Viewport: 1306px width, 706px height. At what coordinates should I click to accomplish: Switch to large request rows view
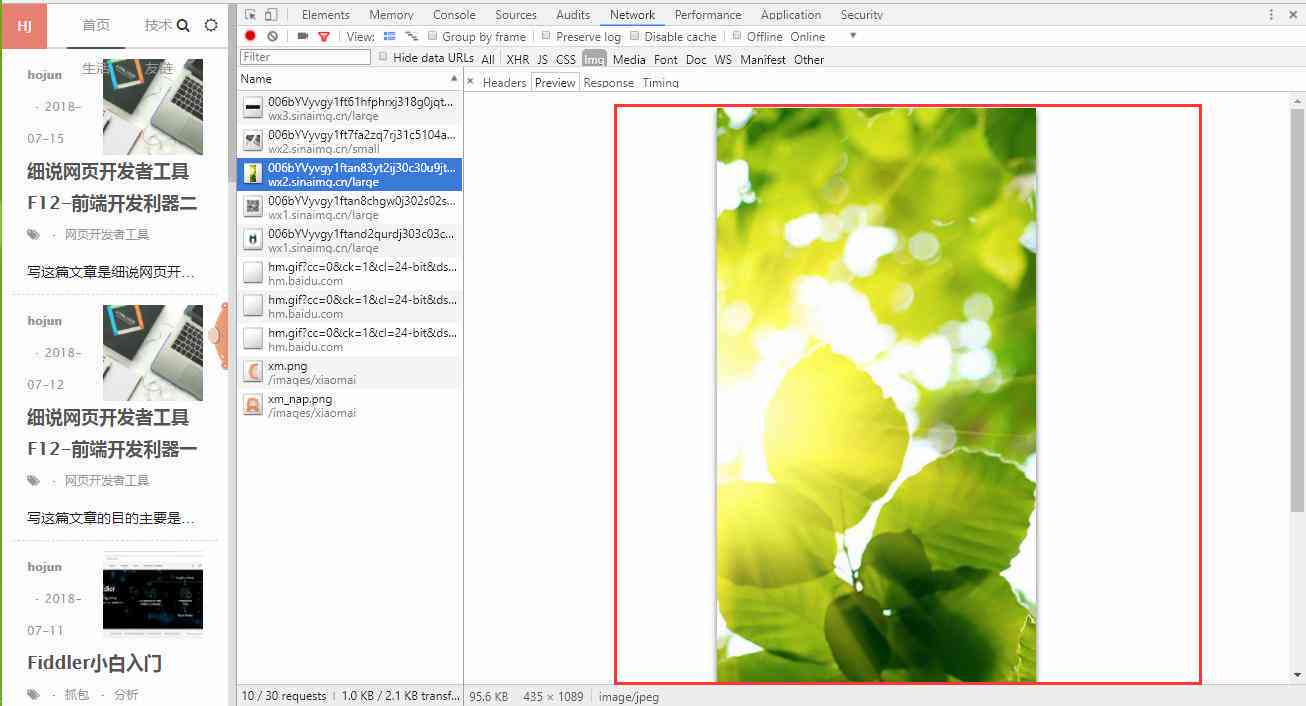pos(390,36)
